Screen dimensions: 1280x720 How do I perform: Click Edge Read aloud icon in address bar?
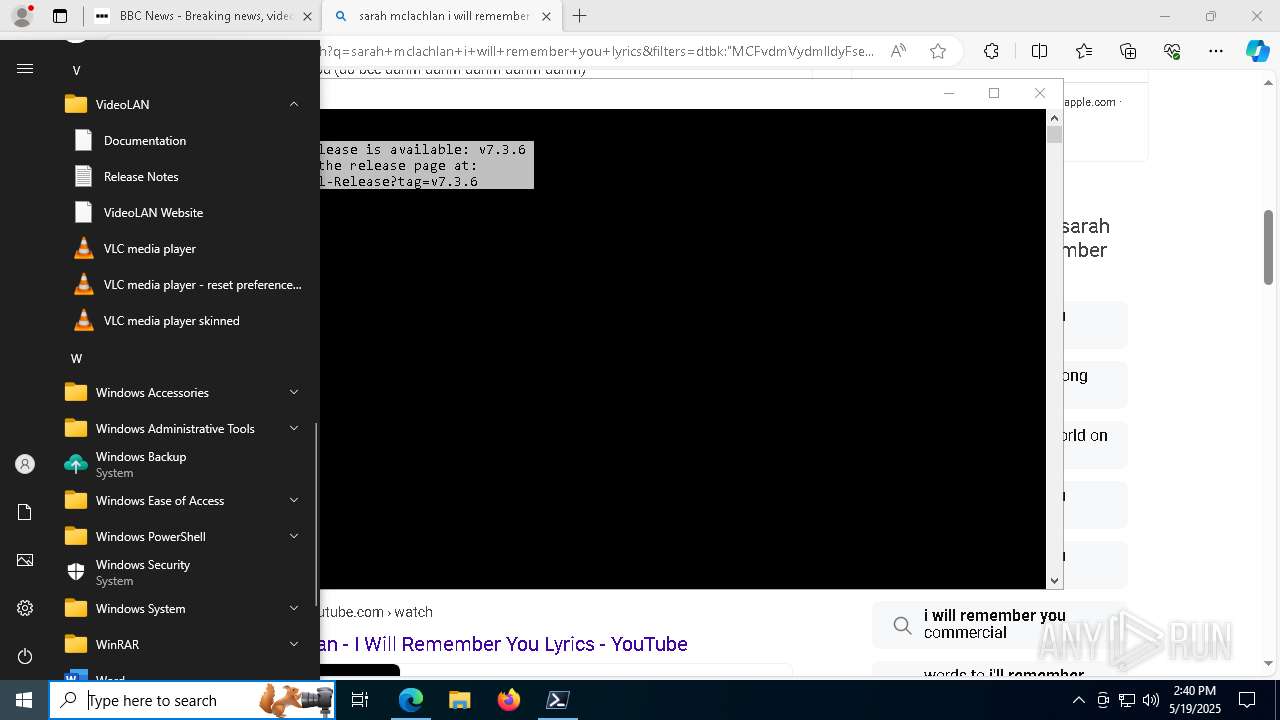pos(898,51)
